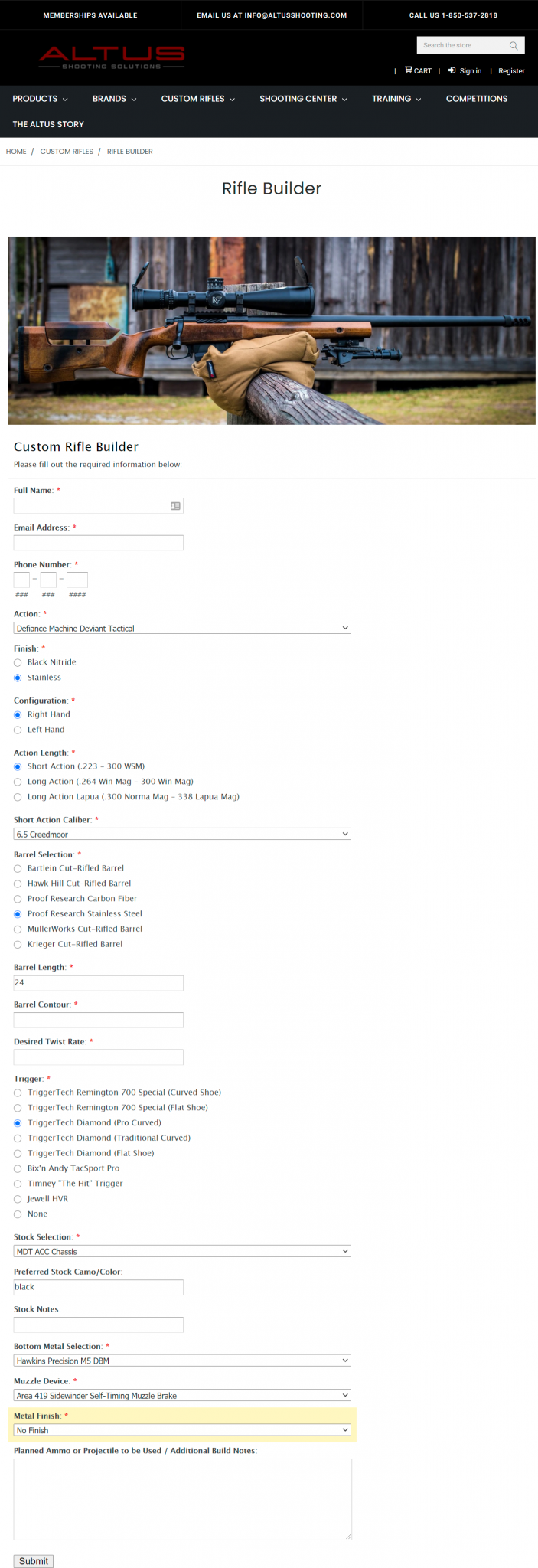Image resolution: width=538 pixels, height=1568 pixels.
Task: Click the Register link
Action: 511,71
